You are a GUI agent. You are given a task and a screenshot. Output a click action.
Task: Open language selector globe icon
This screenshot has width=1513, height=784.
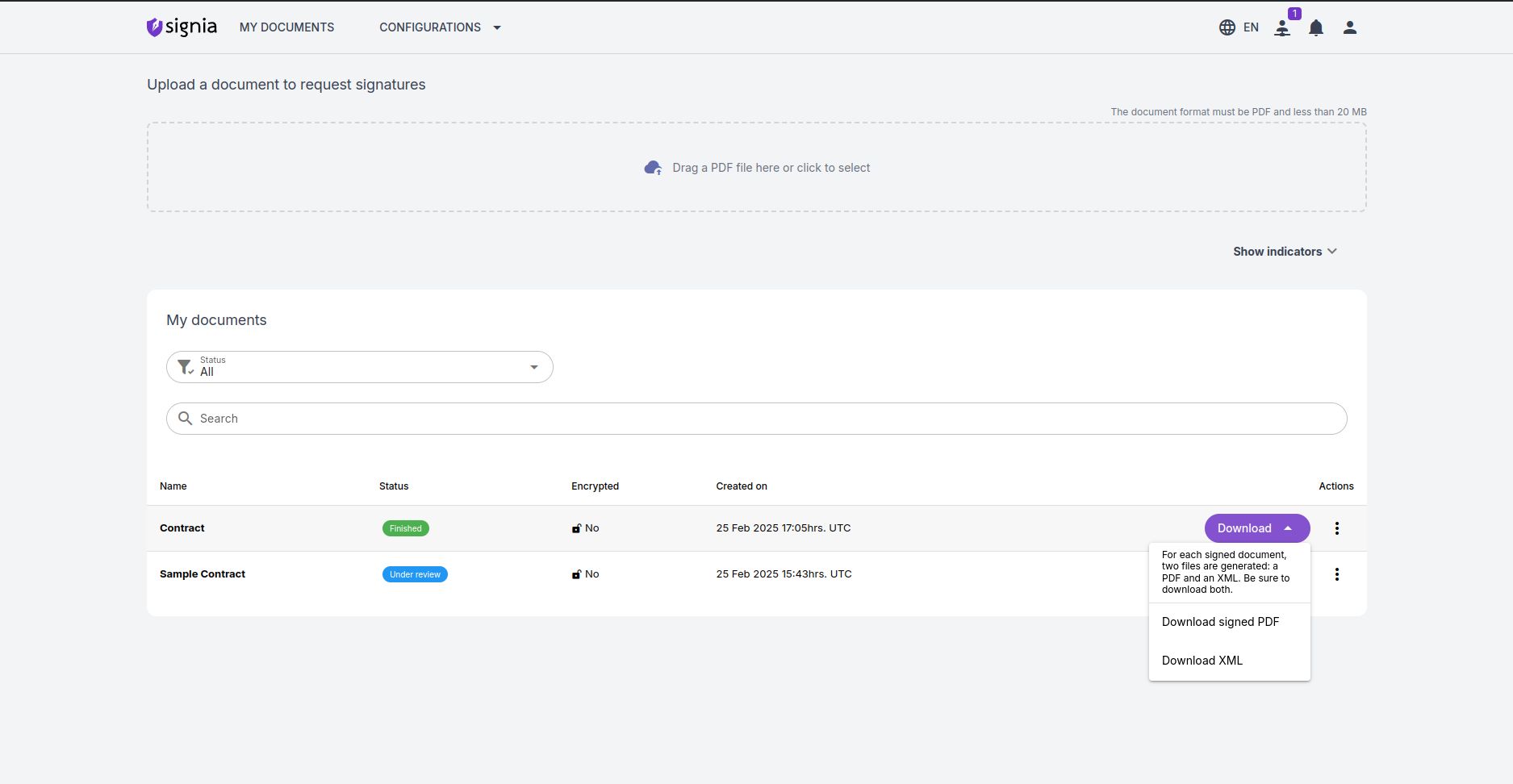[x=1227, y=27]
